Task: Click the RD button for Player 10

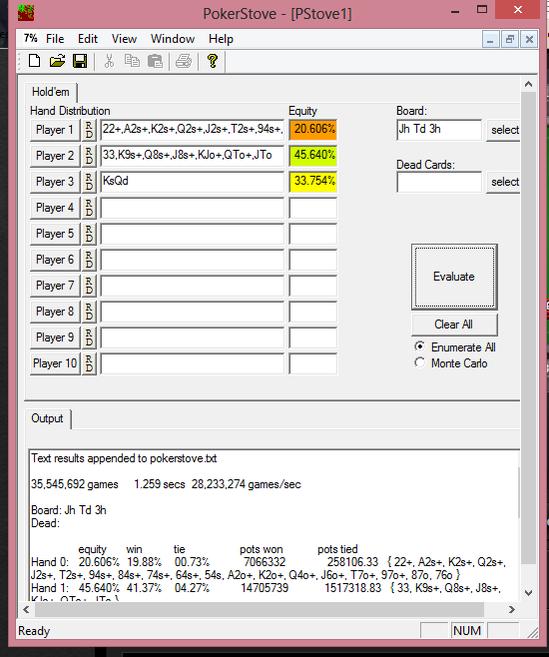Action: point(89,364)
